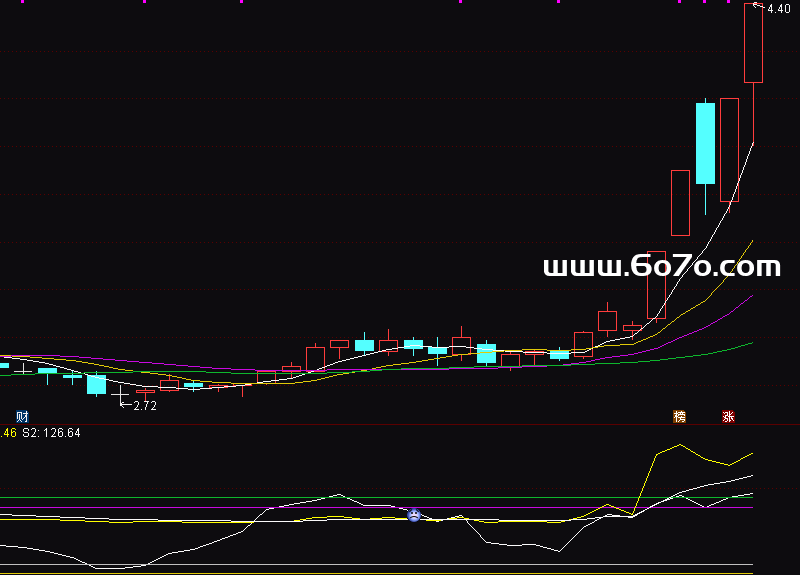Click the white indicator line's lowest trough

click(108, 568)
